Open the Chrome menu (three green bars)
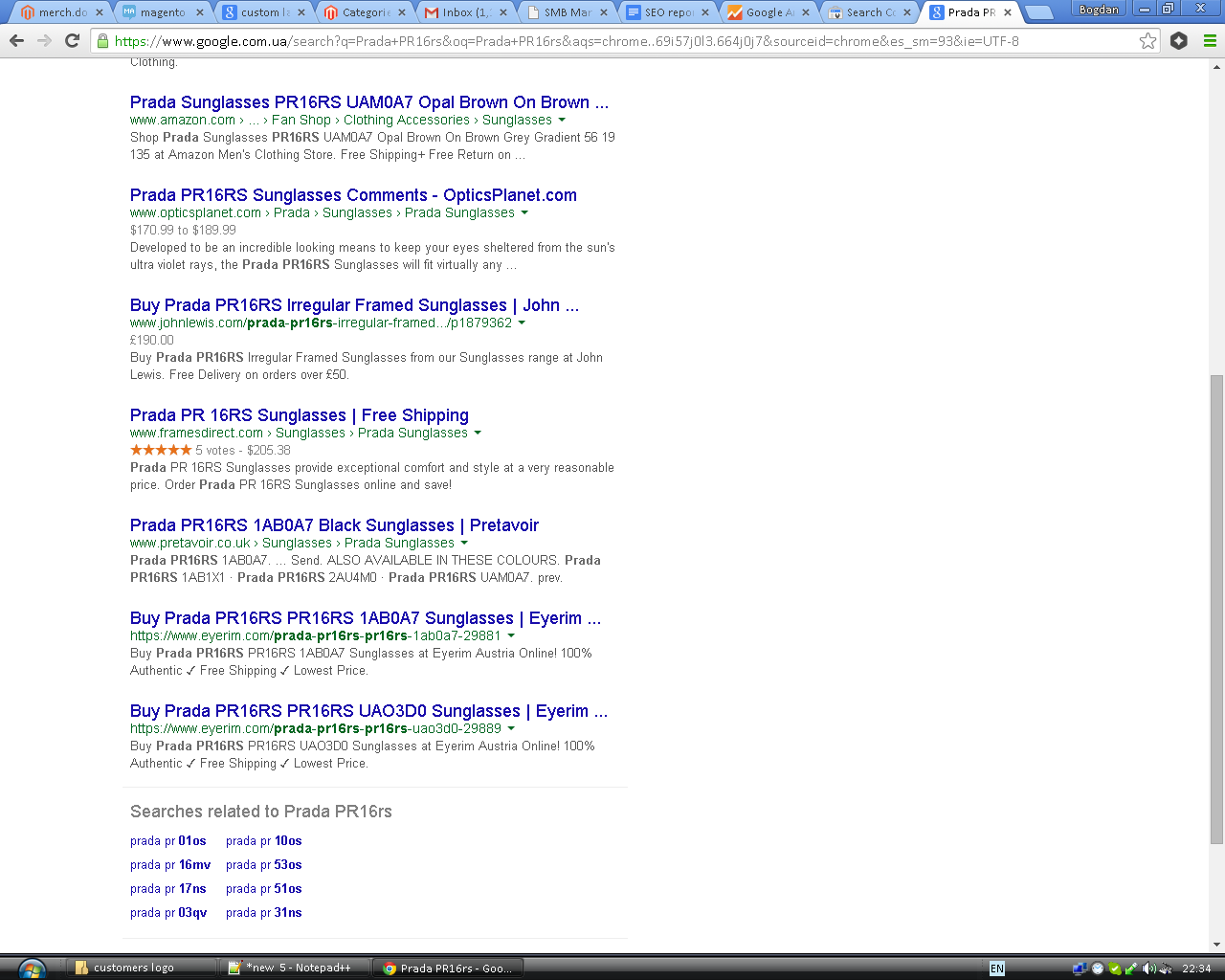1225x980 pixels. [1210, 41]
